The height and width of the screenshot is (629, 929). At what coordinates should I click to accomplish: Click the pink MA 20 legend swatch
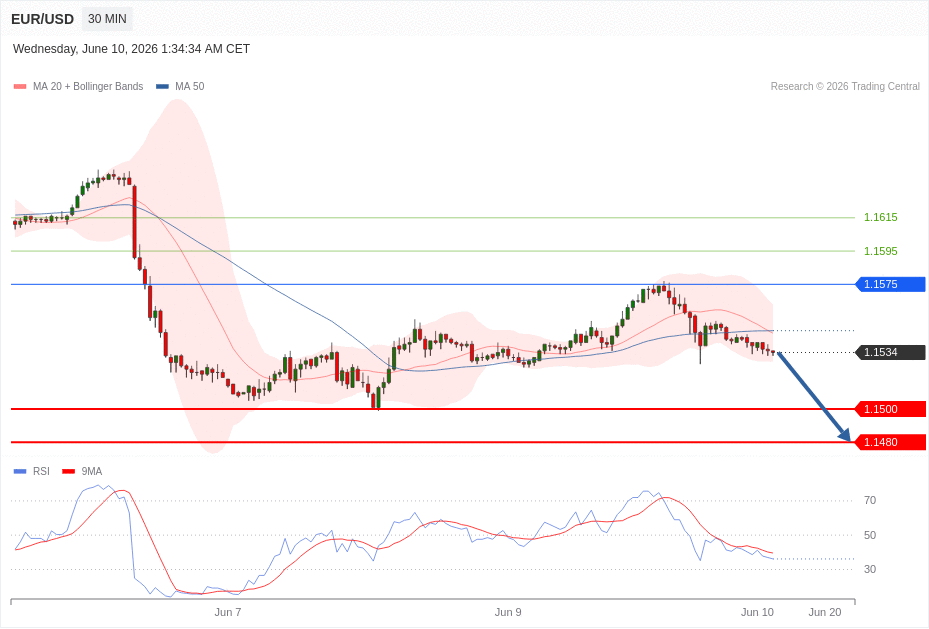point(20,86)
